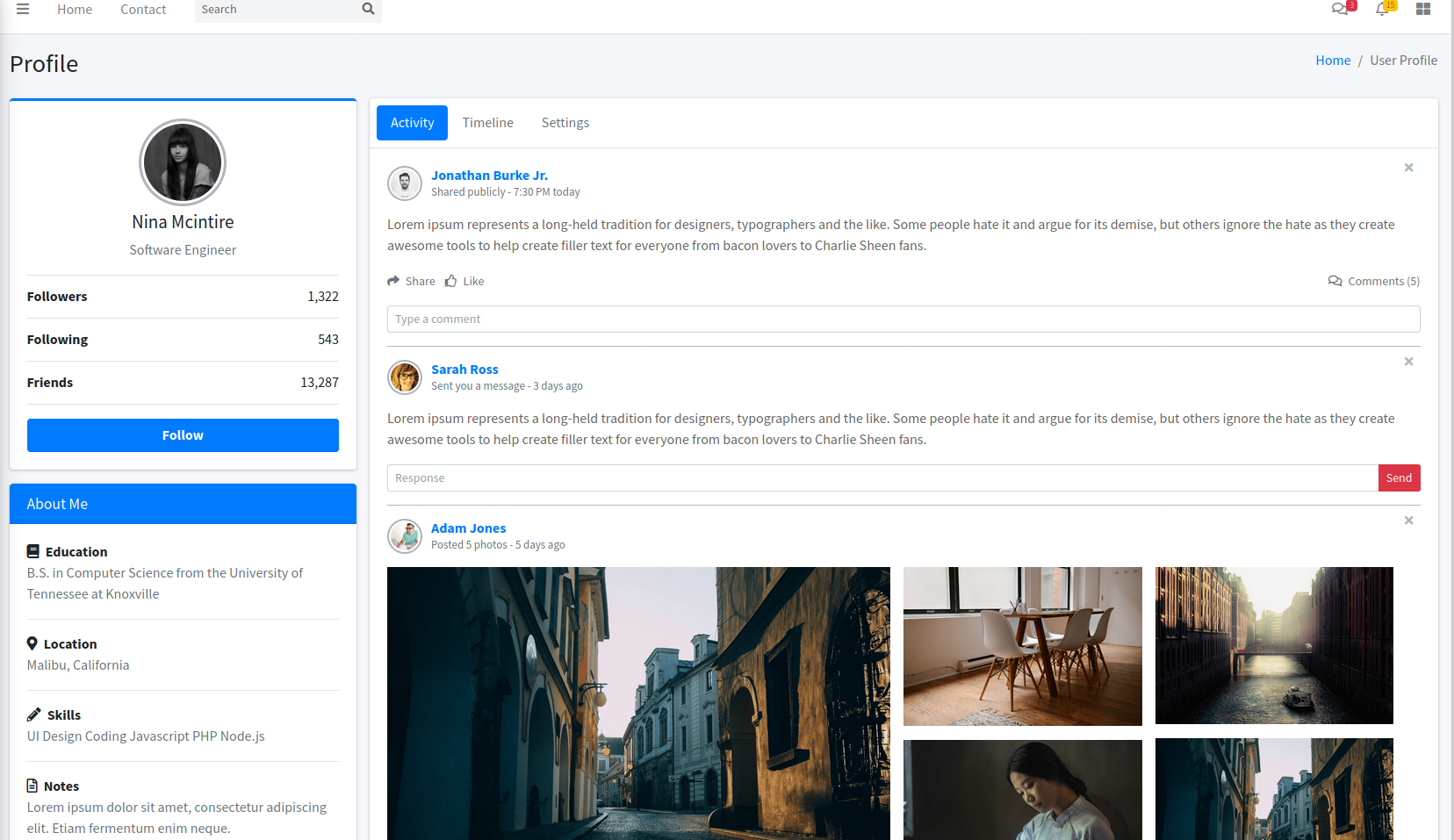This screenshot has width=1454, height=840.
Task: Switch to the Timeline tab
Action: 488,123
